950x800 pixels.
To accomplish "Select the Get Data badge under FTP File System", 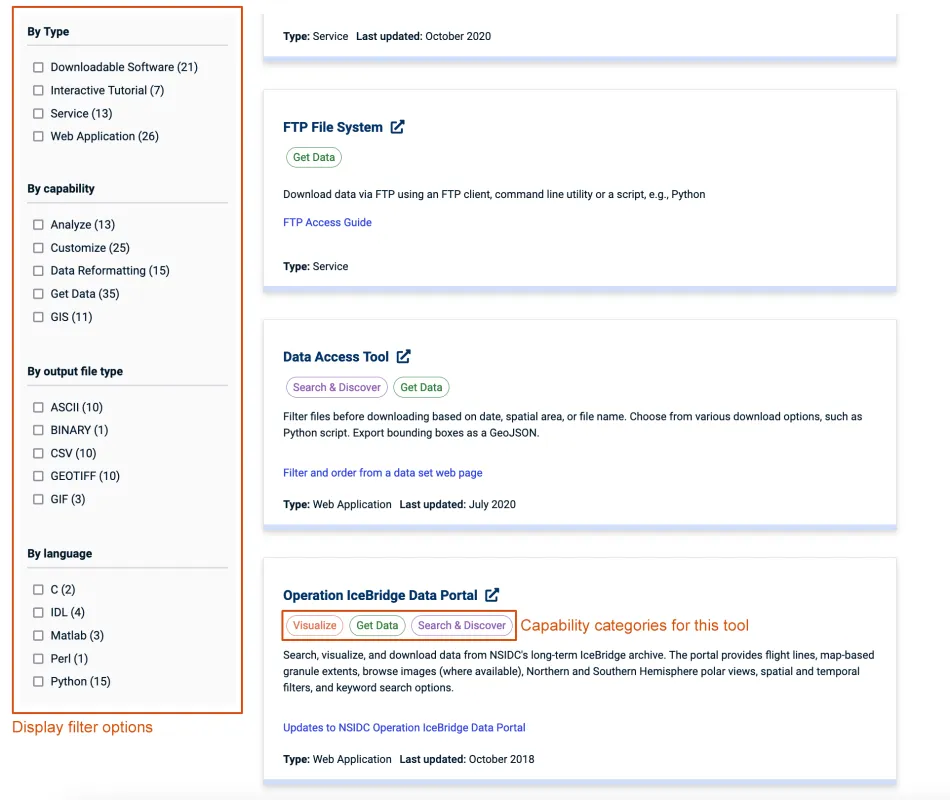I will point(314,157).
